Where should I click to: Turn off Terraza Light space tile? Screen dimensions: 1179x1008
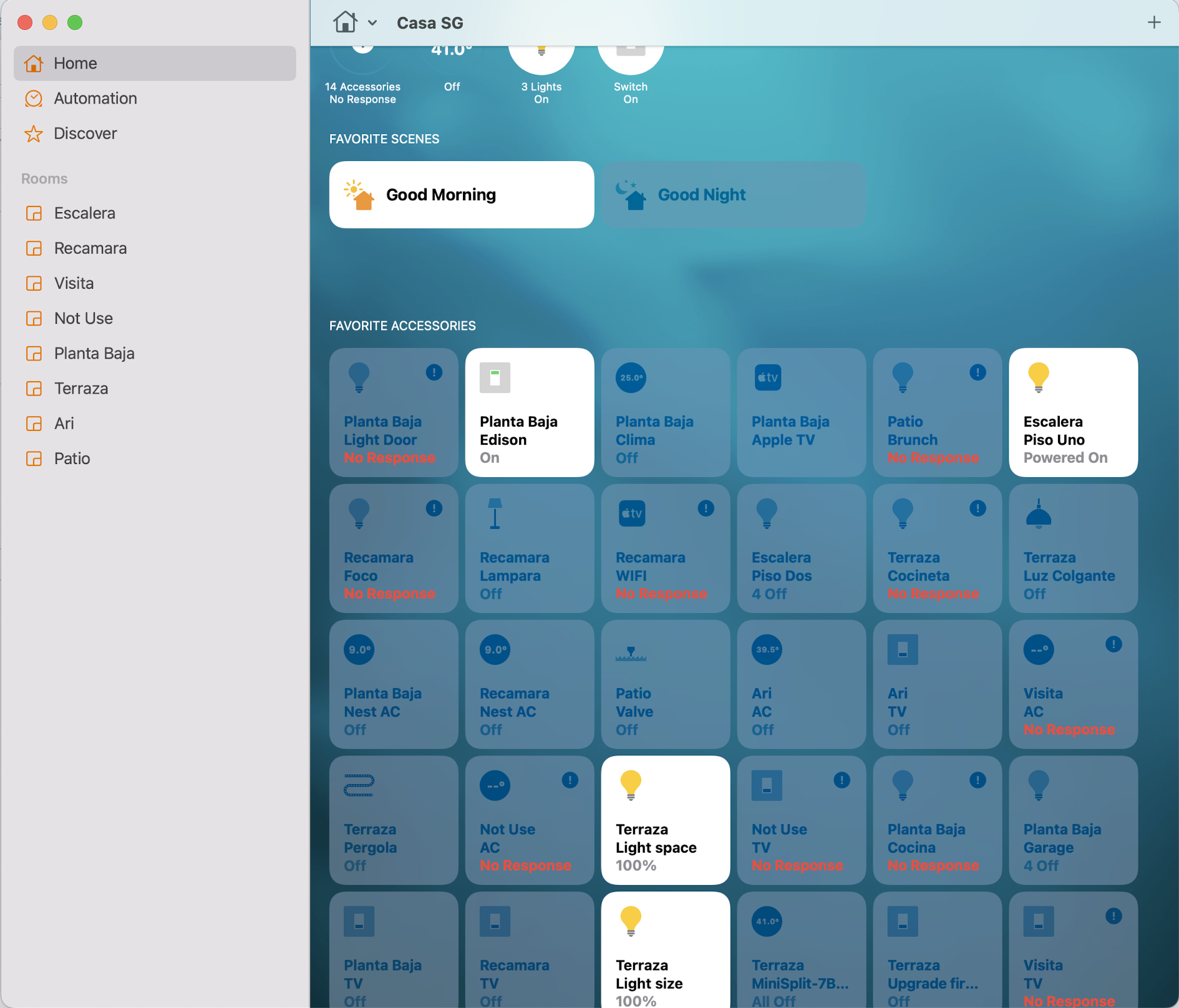666,820
